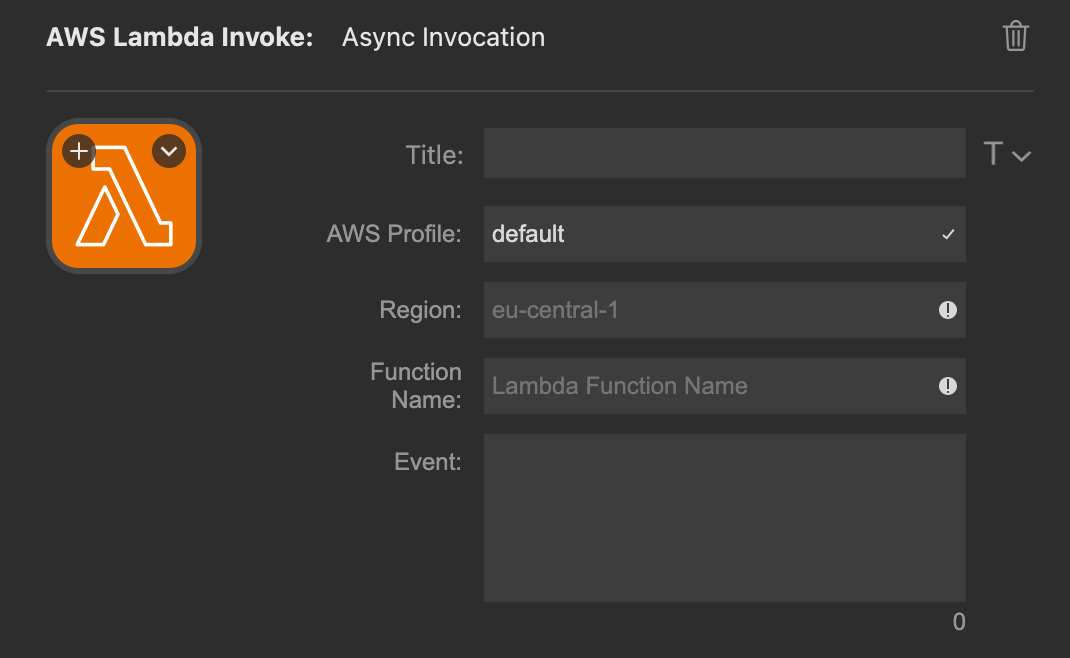Click the Region warning exclamation icon
This screenshot has width=1070, height=658.
pos(948,310)
